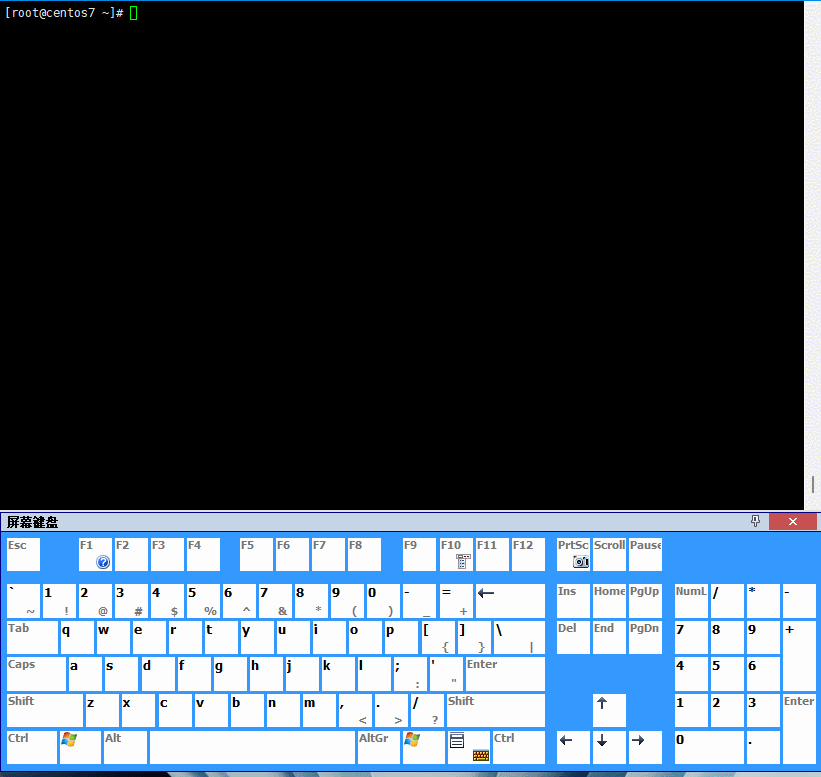Click the terminal vertical scrollbar
This screenshot has height=777, width=821.
[812, 256]
